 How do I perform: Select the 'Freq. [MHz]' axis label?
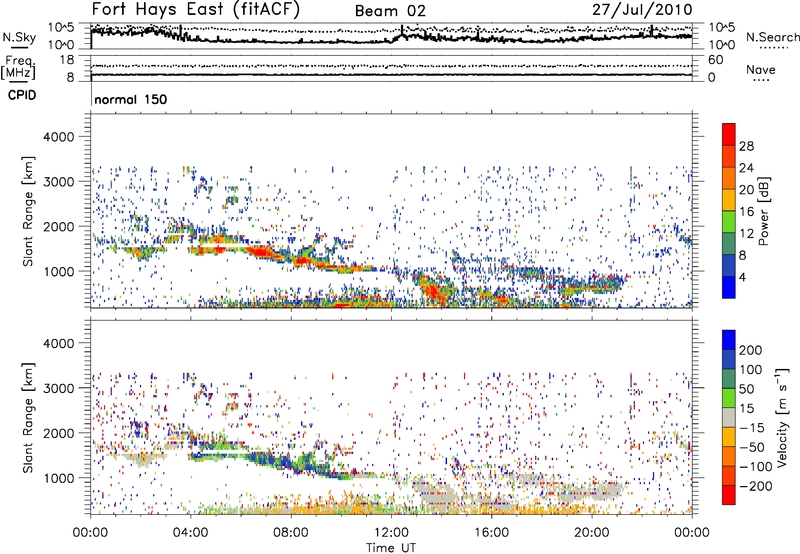19,68
